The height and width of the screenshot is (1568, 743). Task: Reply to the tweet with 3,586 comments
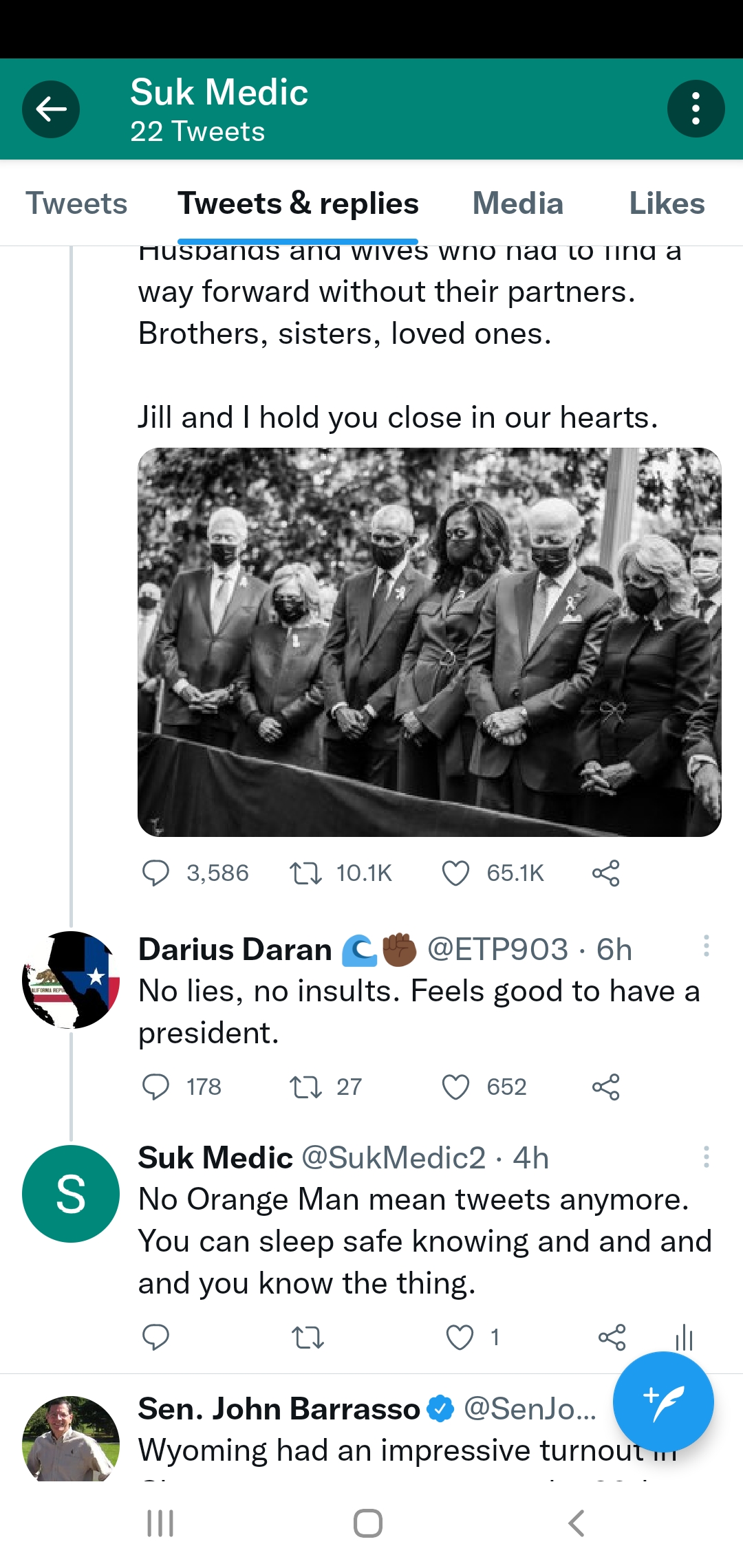point(155,873)
